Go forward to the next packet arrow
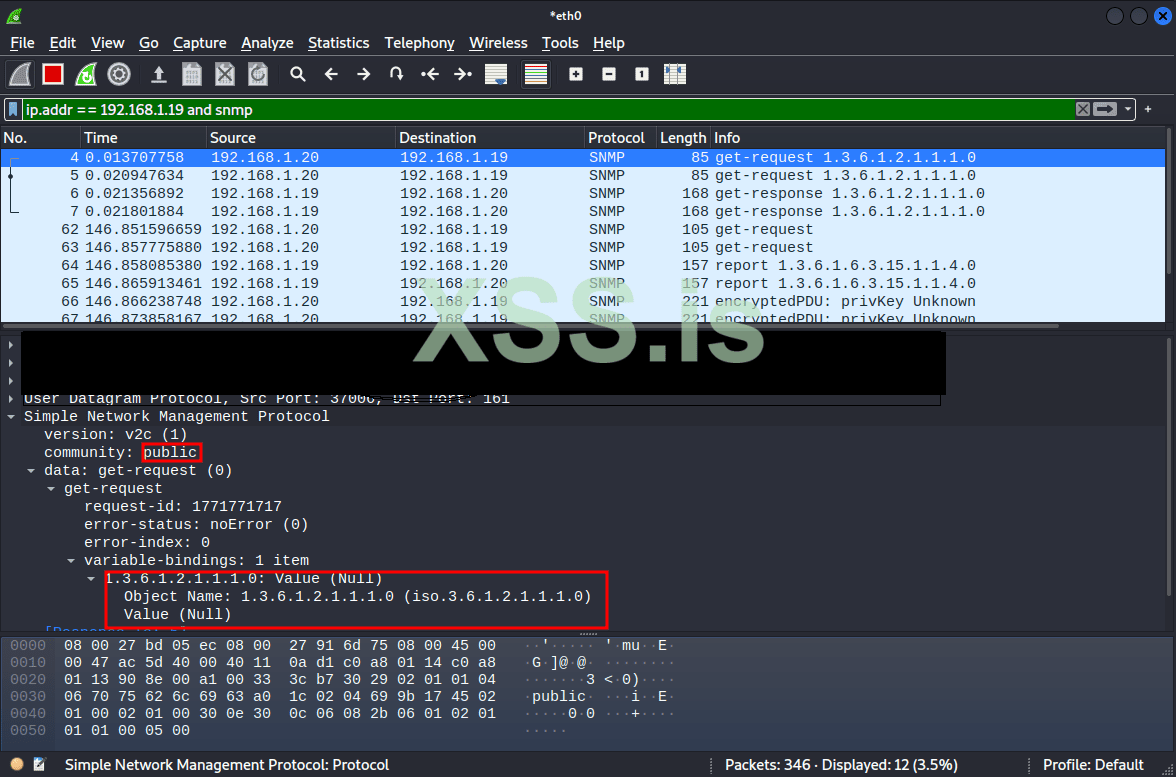 [x=364, y=74]
